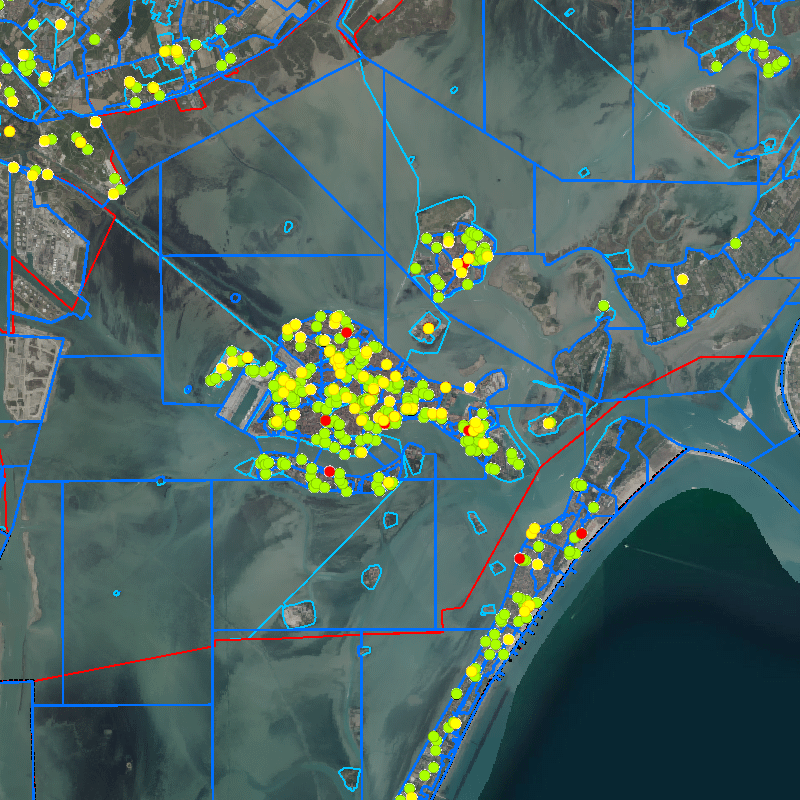Click the red marker at the main city's northern edge
Image resolution: width=800 pixels, height=800 pixels.
pyautogui.click(x=346, y=331)
